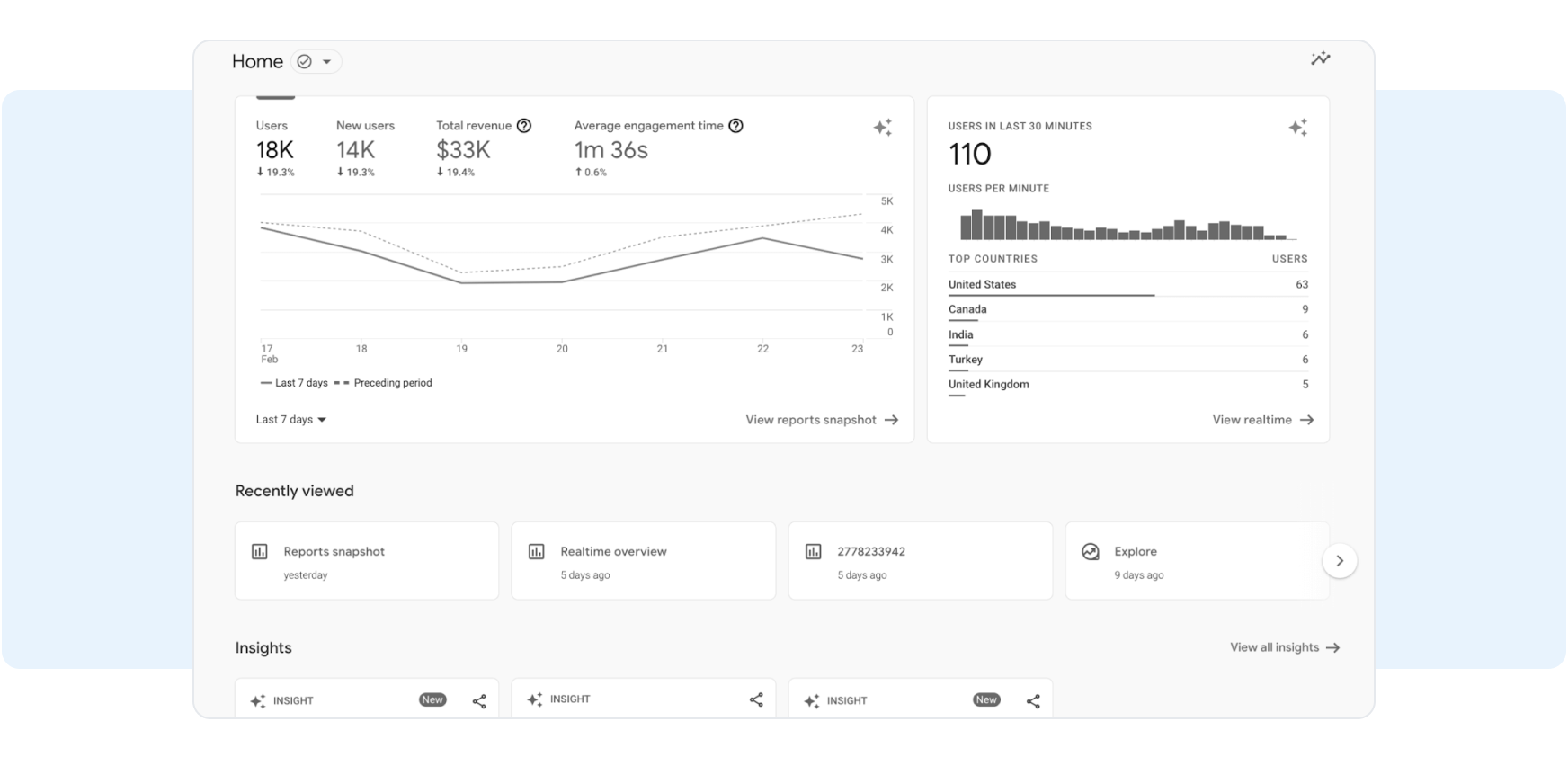The width and height of the screenshot is (1568, 757).
Task: Open the Realtime overview recent card
Action: coord(643,561)
